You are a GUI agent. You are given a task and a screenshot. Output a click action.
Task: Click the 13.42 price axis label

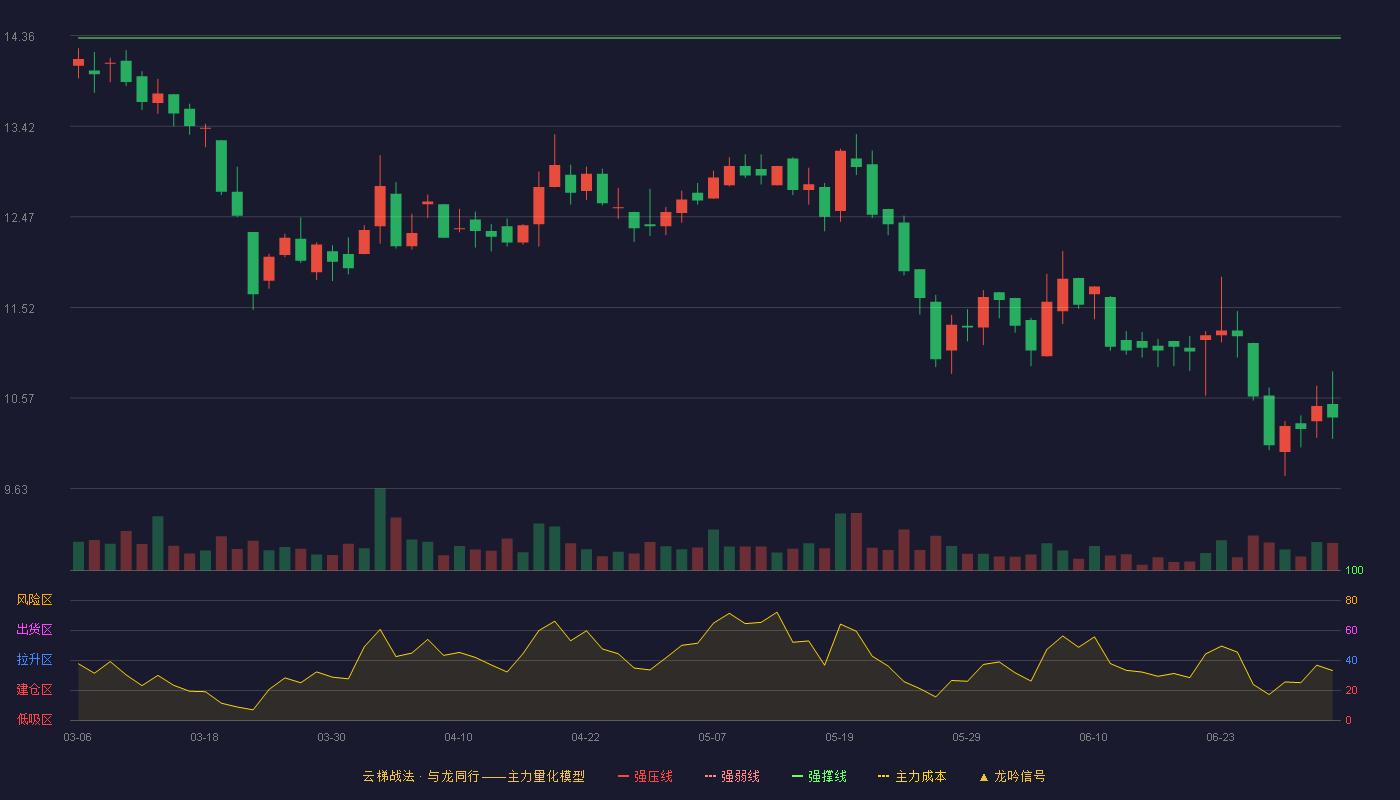coord(19,128)
